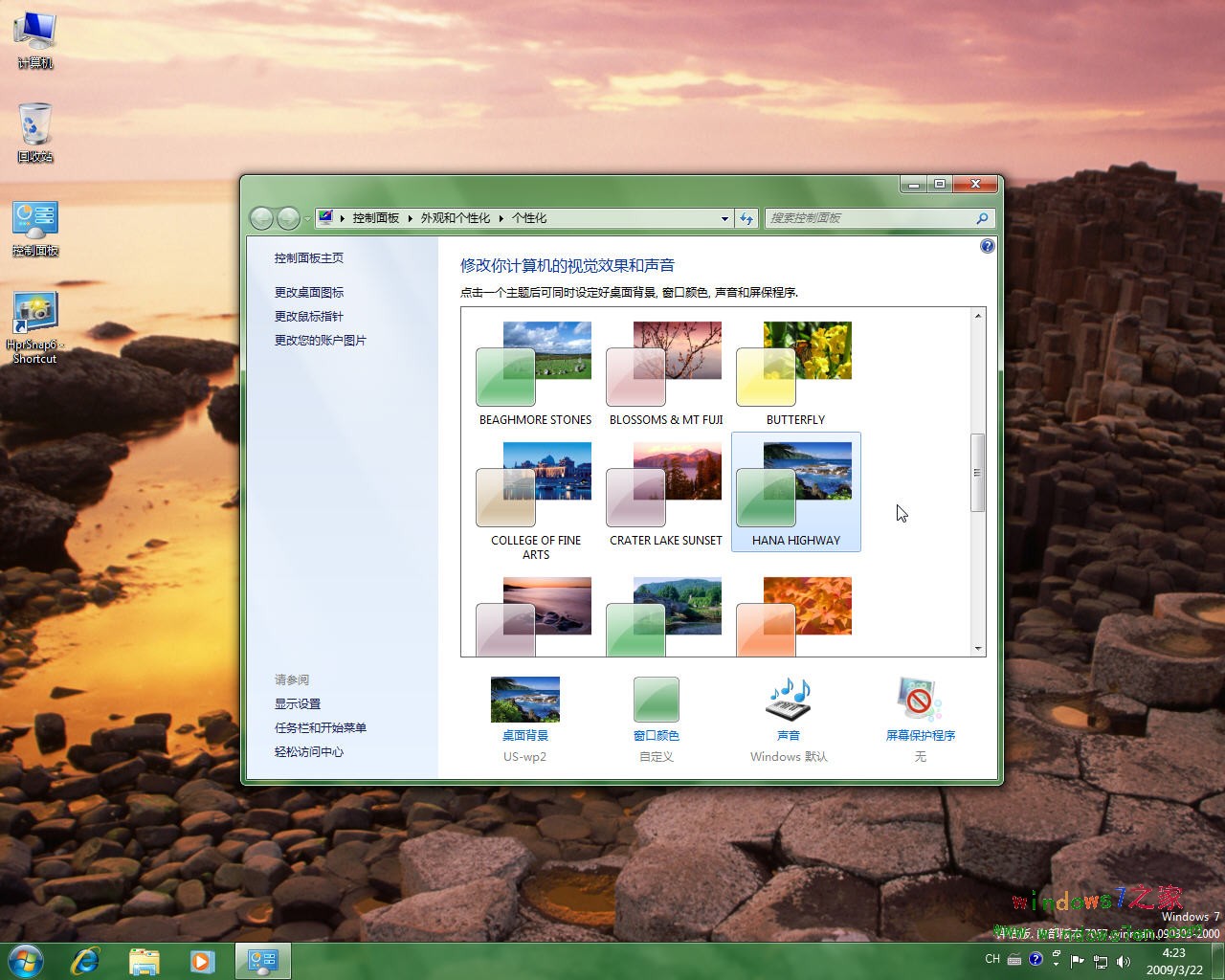This screenshot has height=980, width=1225.
Task: Open Windows Media Player from taskbar
Action: tap(202, 960)
